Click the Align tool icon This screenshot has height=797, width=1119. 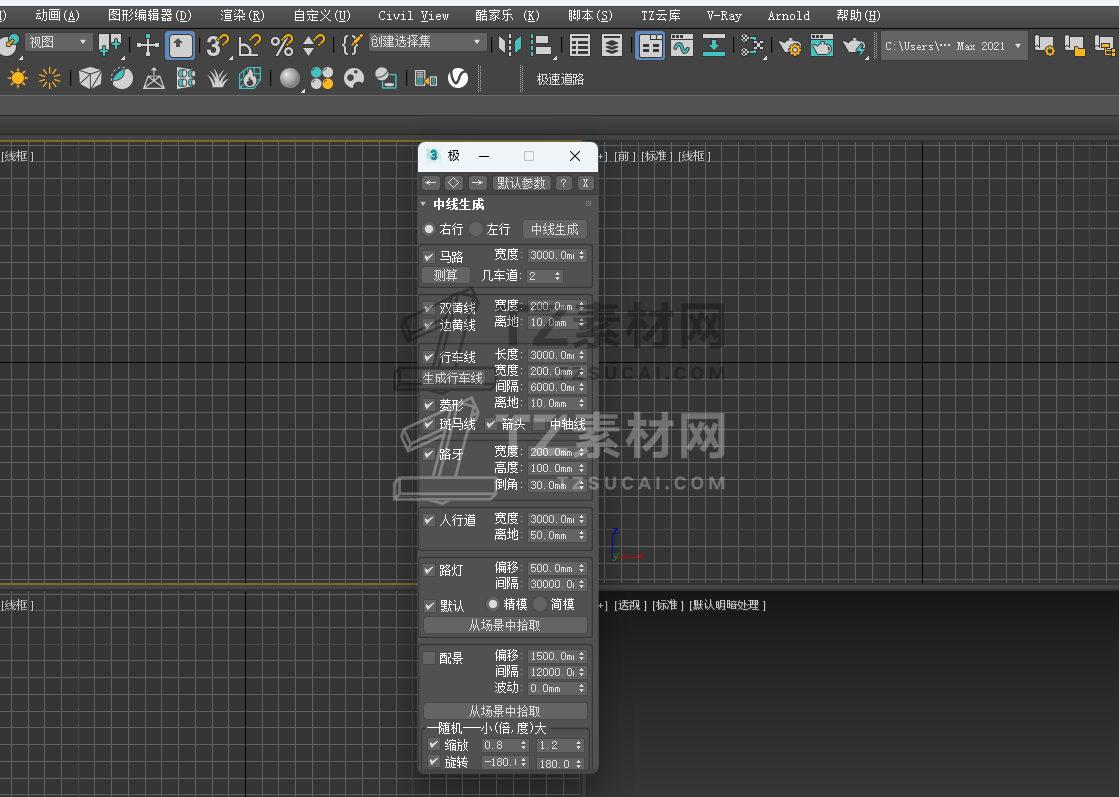pos(542,46)
